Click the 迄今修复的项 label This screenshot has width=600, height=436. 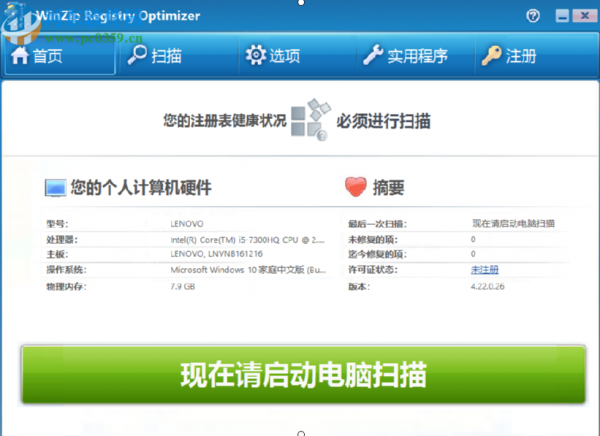[377, 254]
